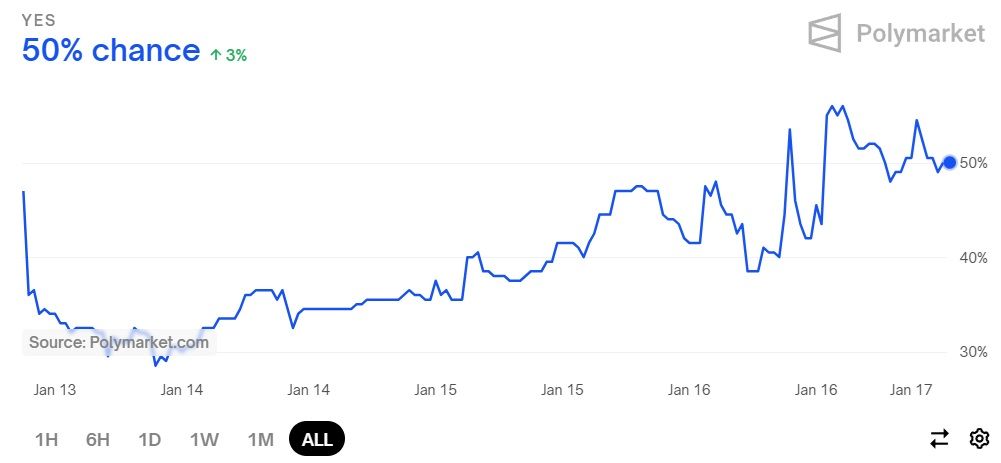The image size is (1001, 463).
Task: Click the YES outcome label
Action: [x=39, y=20]
